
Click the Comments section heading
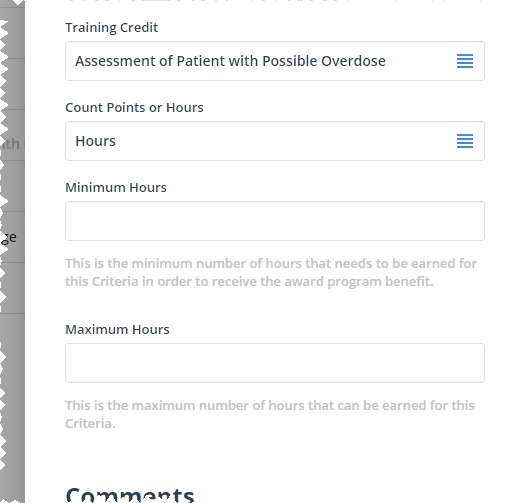click(130, 495)
